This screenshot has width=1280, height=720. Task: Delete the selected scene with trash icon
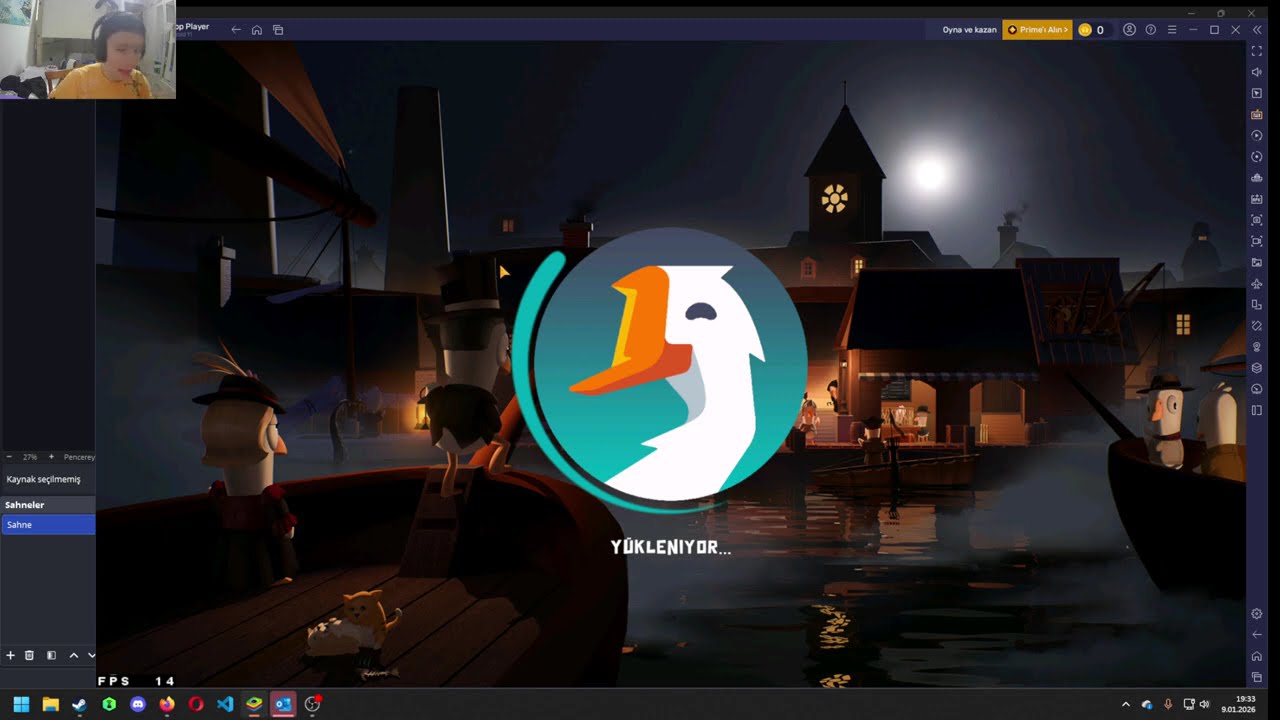29,655
